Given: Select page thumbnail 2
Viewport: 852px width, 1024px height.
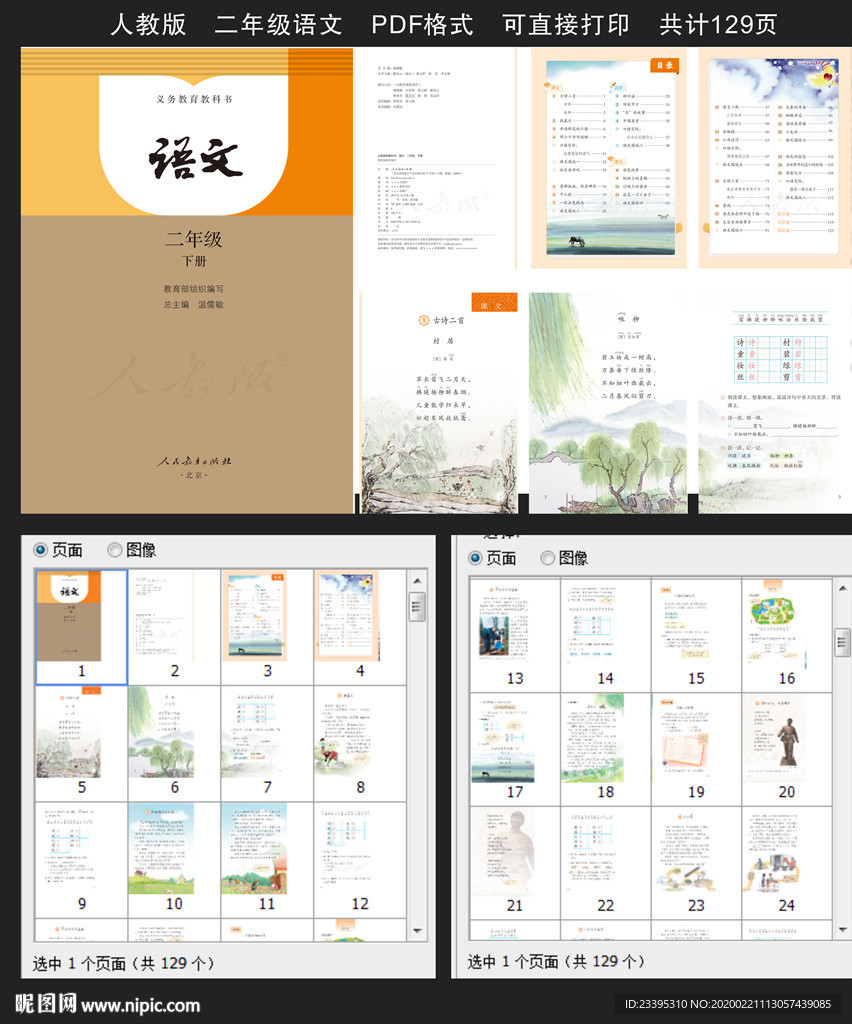Looking at the screenshot, I should tap(174, 626).
